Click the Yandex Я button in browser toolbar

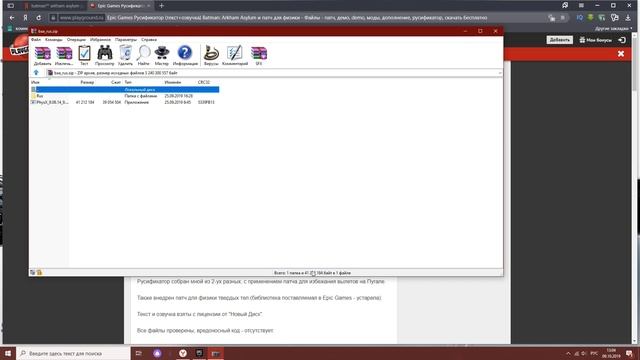tap(25, 18)
